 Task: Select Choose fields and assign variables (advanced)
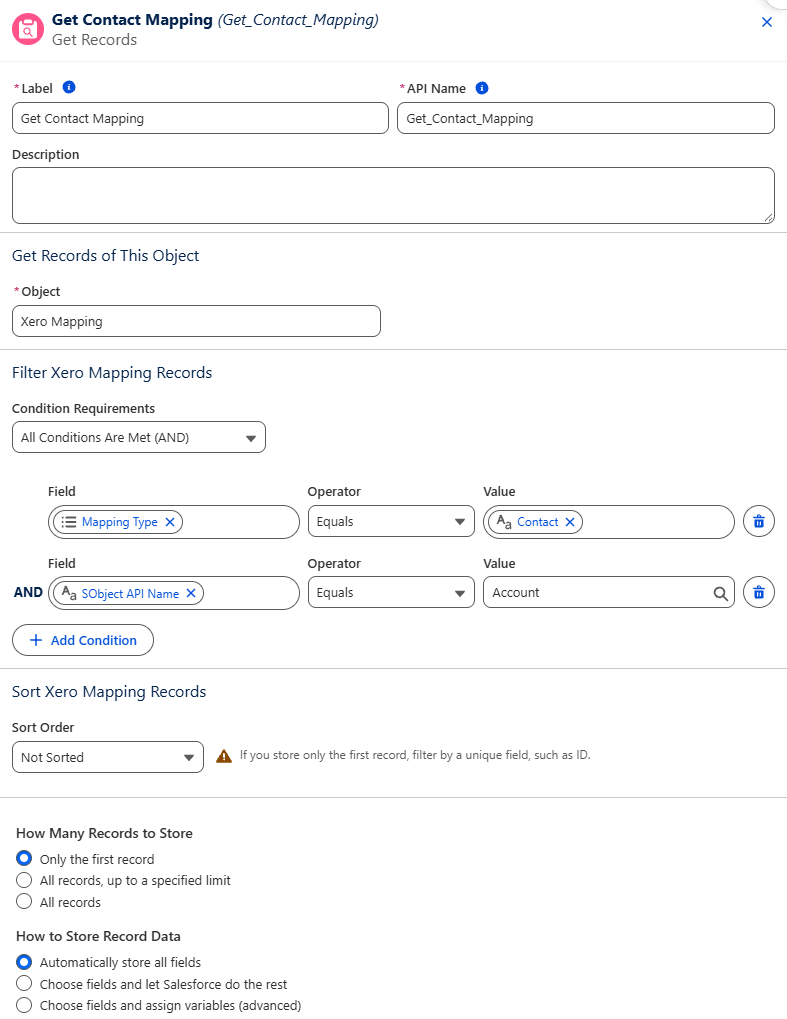point(24,1005)
